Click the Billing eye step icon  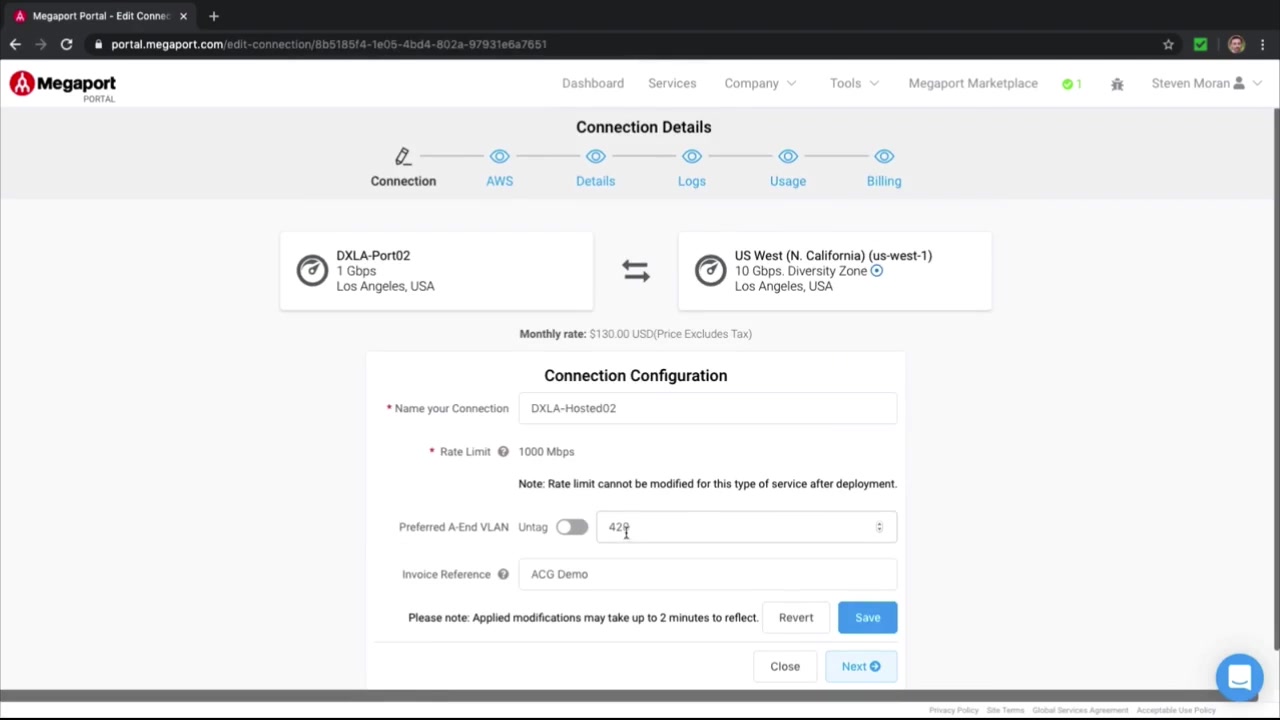coord(883,156)
